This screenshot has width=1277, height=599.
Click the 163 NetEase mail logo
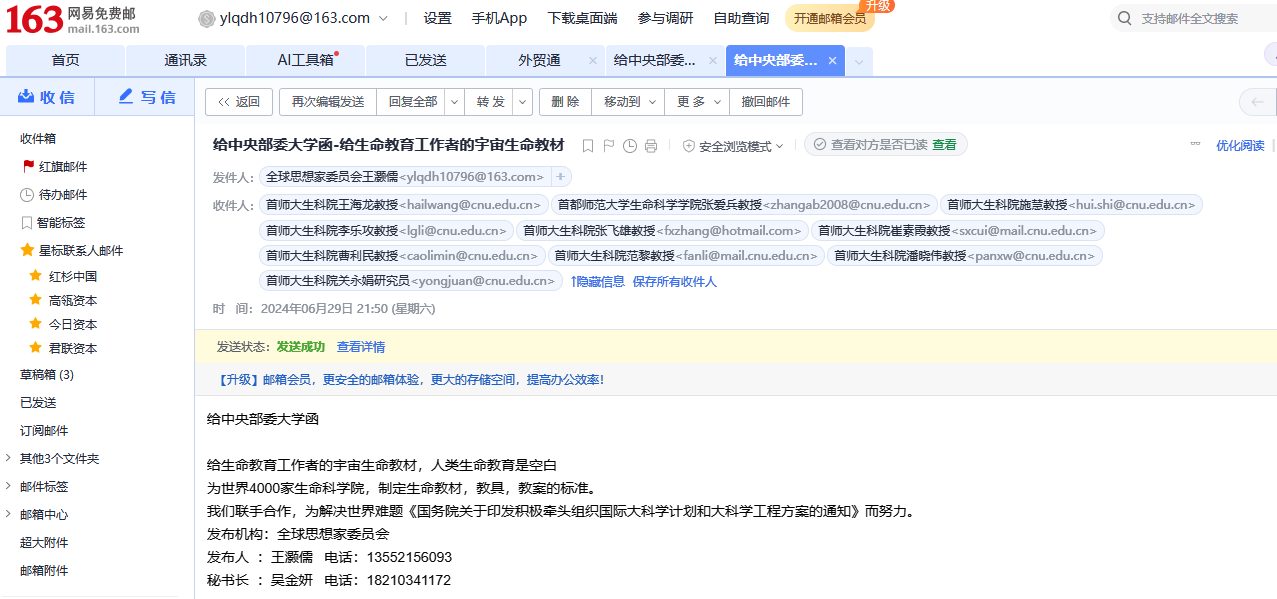(x=73, y=19)
